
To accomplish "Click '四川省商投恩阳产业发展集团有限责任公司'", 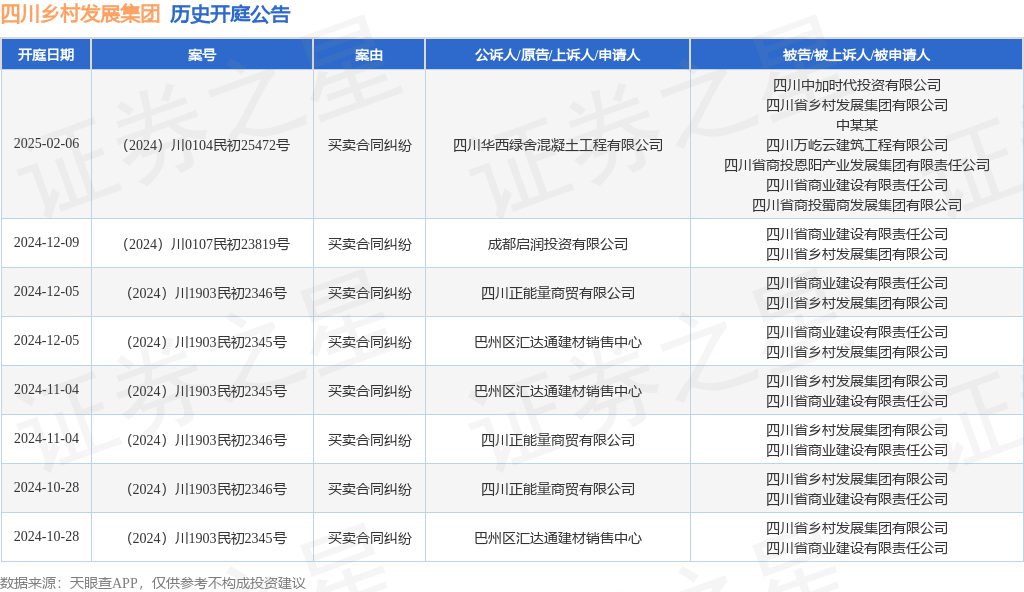I will [857, 165].
